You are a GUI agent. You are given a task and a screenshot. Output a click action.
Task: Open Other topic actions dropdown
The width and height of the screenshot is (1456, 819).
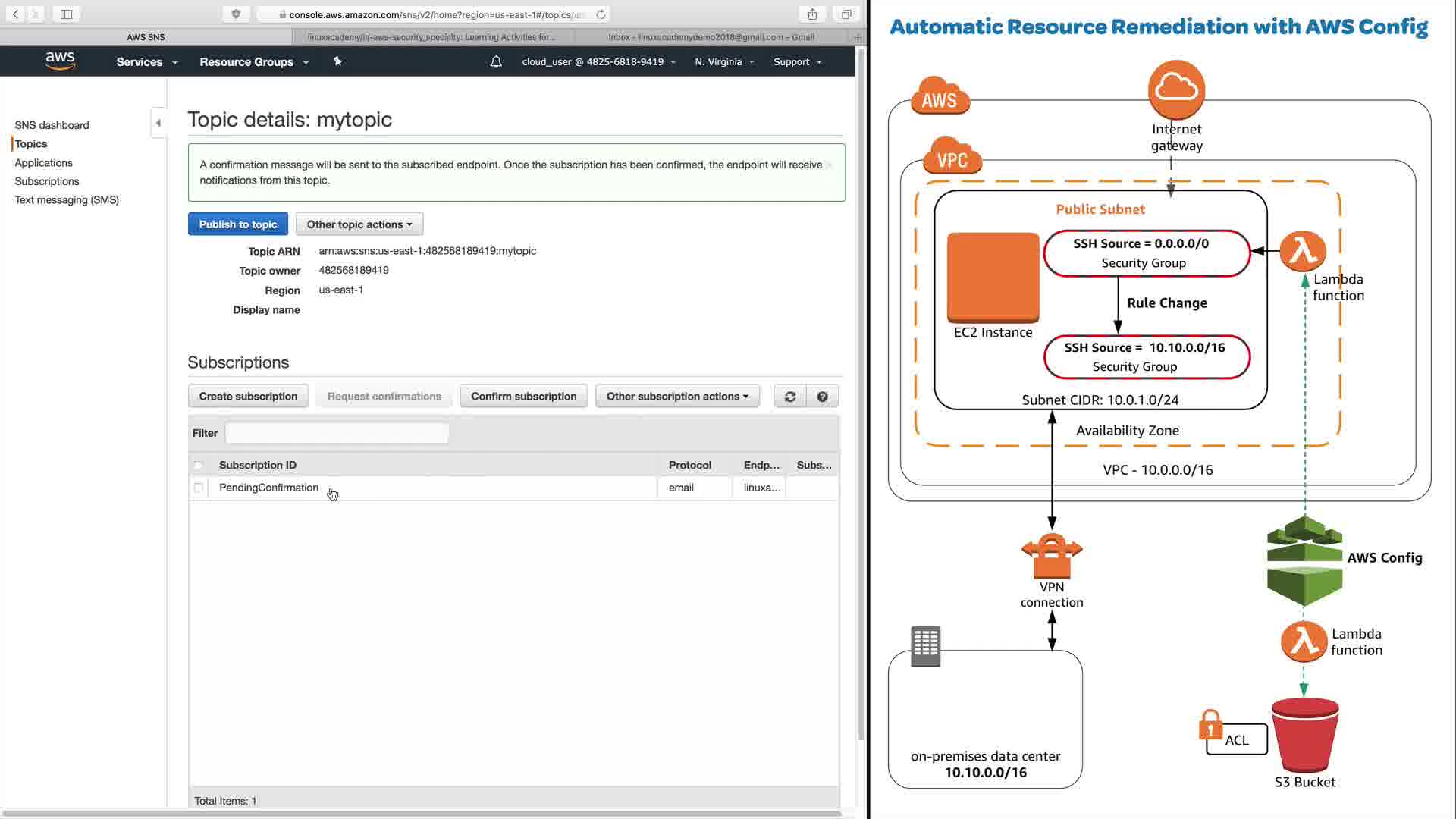click(x=359, y=224)
